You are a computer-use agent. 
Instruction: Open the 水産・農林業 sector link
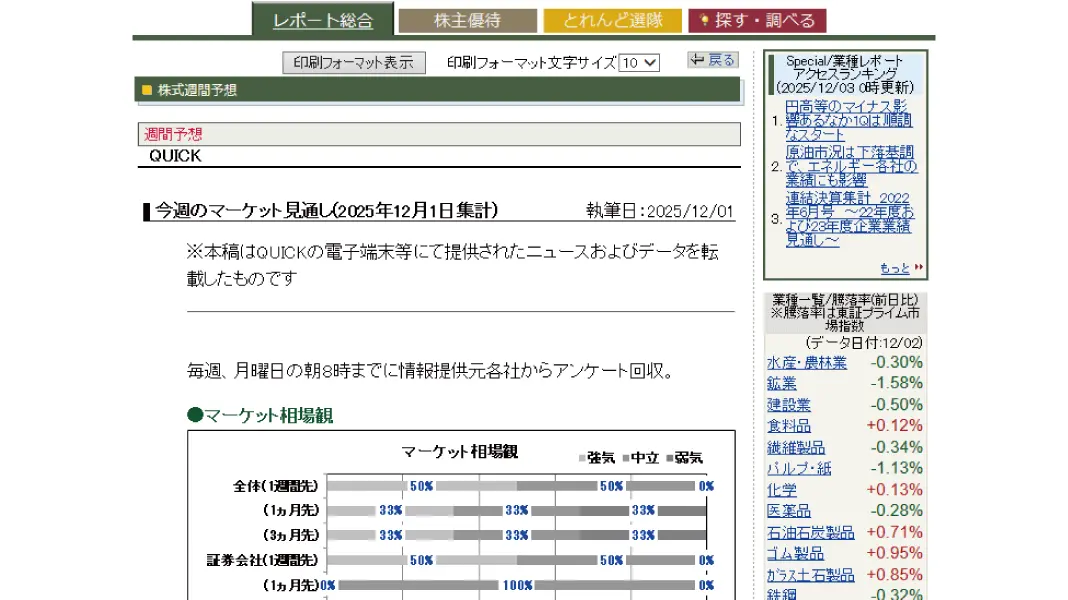point(806,363)
